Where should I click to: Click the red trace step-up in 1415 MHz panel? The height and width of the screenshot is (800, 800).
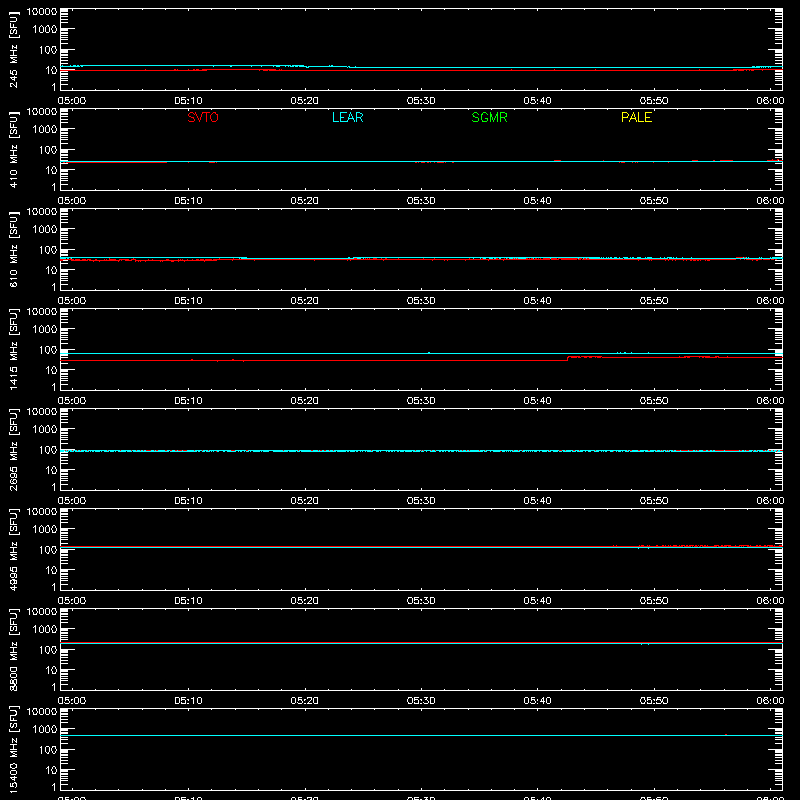[568, 359]
